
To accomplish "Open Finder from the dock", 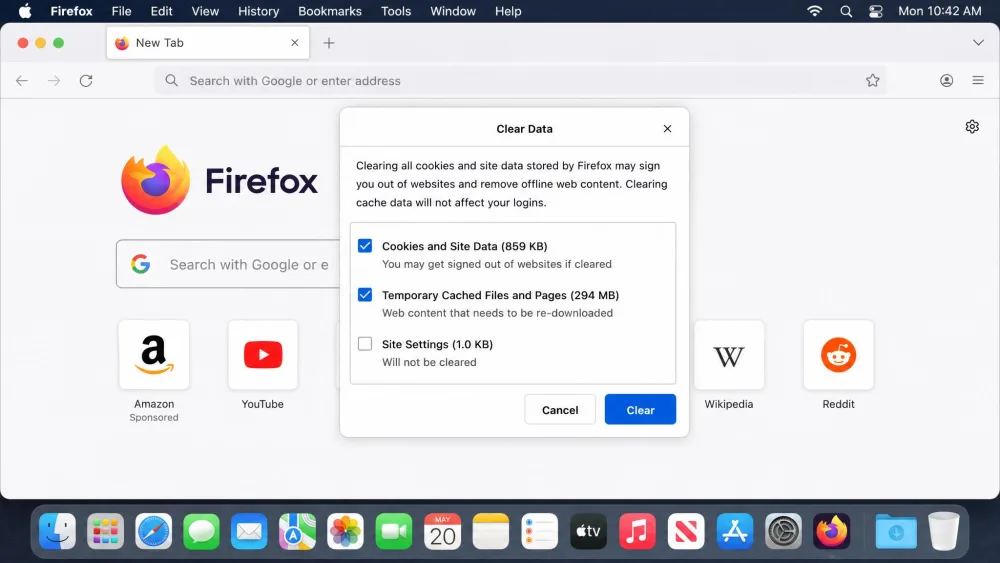I will pyautogui.click(x=57, y=530).
